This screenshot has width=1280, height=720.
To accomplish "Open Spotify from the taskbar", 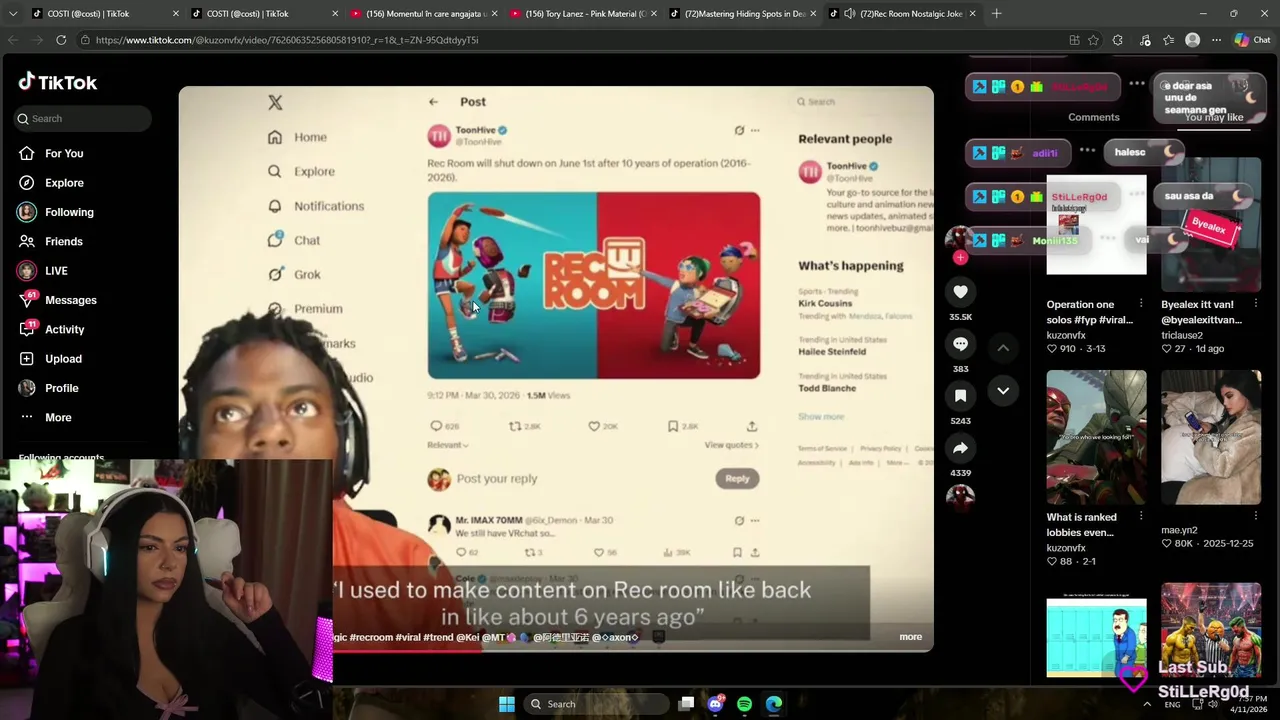I will tap(744, 704).
